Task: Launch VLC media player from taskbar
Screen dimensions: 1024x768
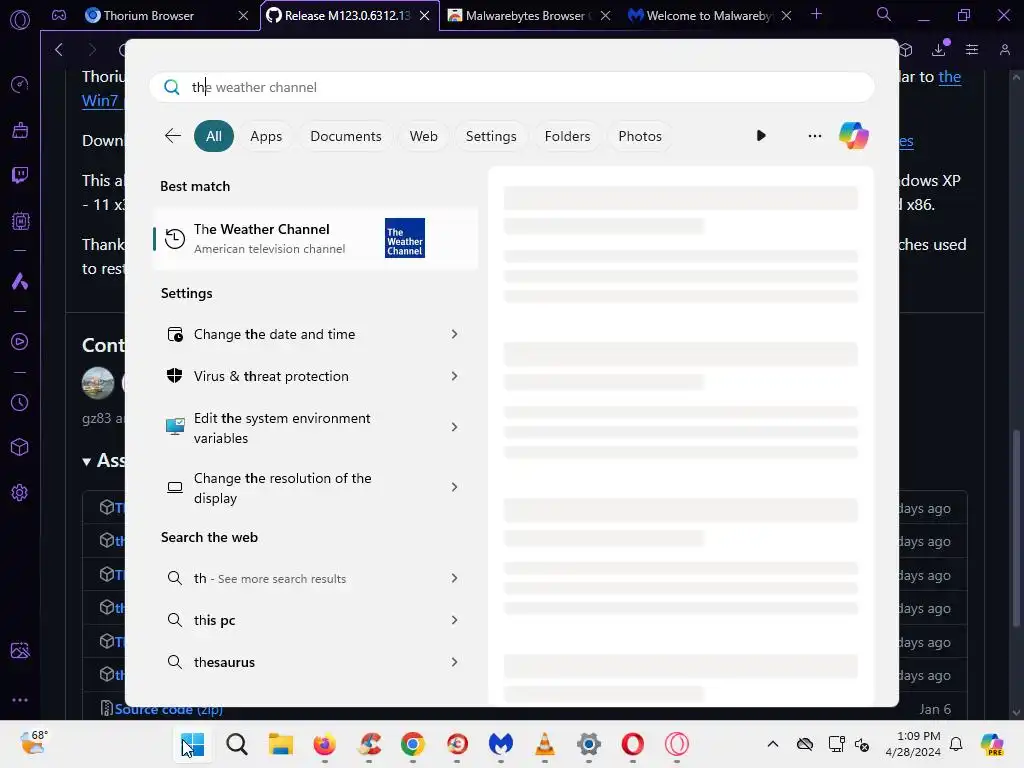Action: tap(545, 744)
